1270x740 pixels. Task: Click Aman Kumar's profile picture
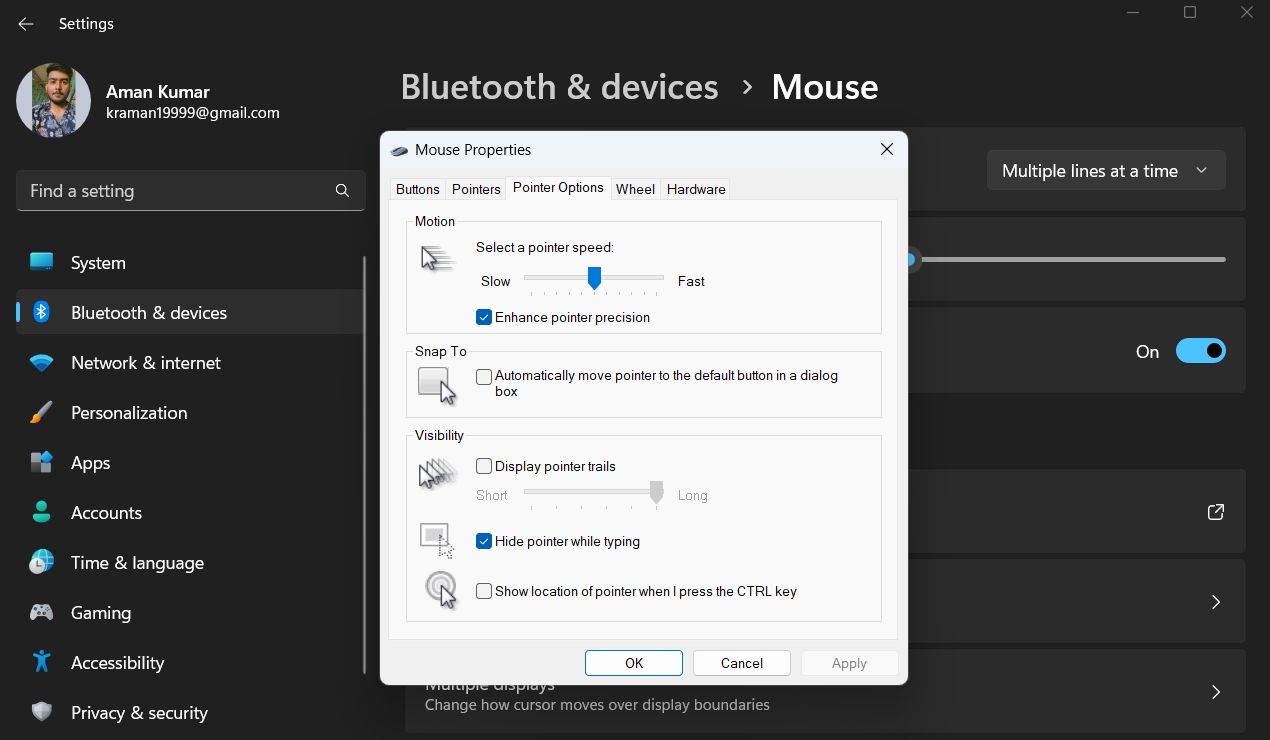[x=54, y=100]
